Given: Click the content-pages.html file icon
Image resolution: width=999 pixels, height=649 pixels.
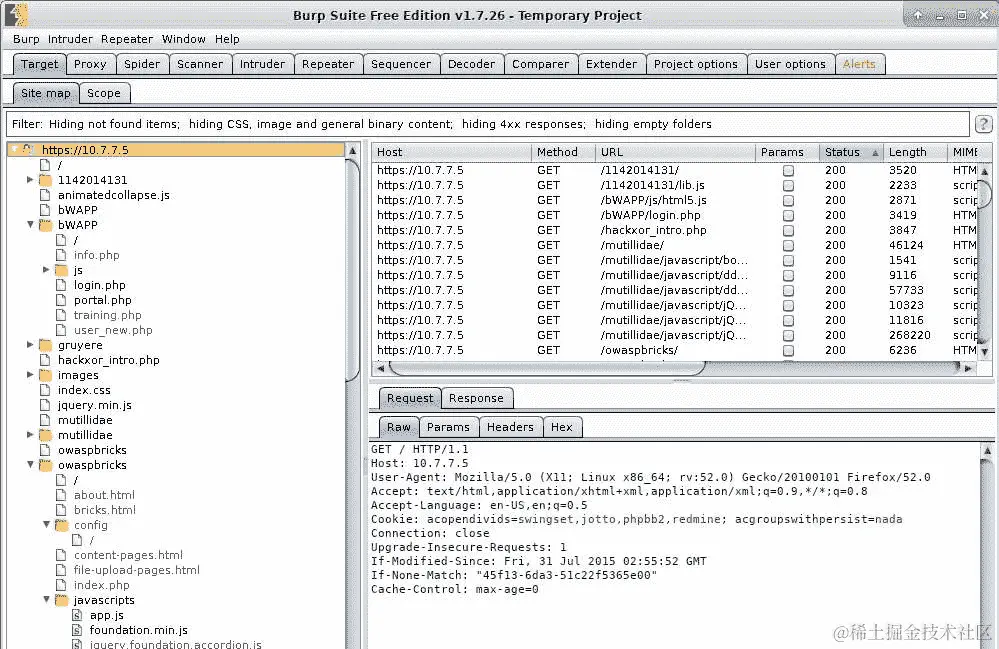Looking at the screenshot, I should coord(61,555).
